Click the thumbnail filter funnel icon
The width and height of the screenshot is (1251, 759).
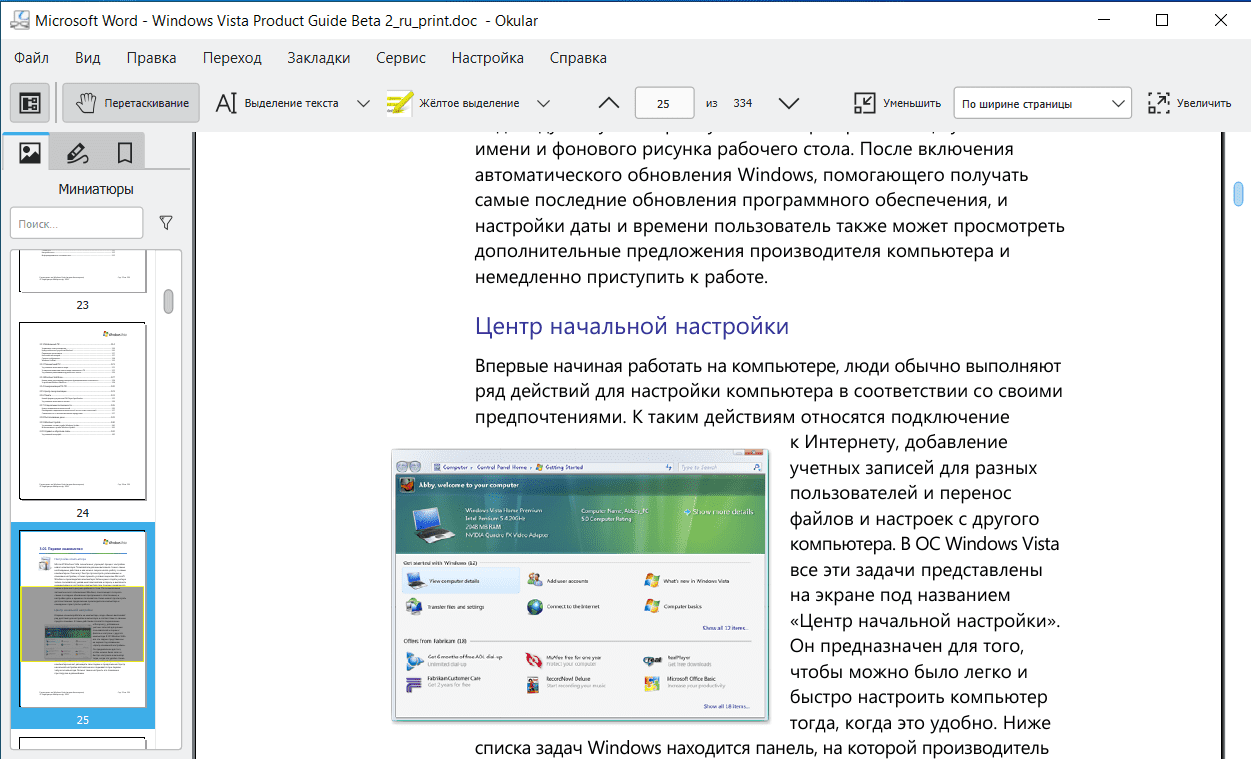(x=166, y=224)
